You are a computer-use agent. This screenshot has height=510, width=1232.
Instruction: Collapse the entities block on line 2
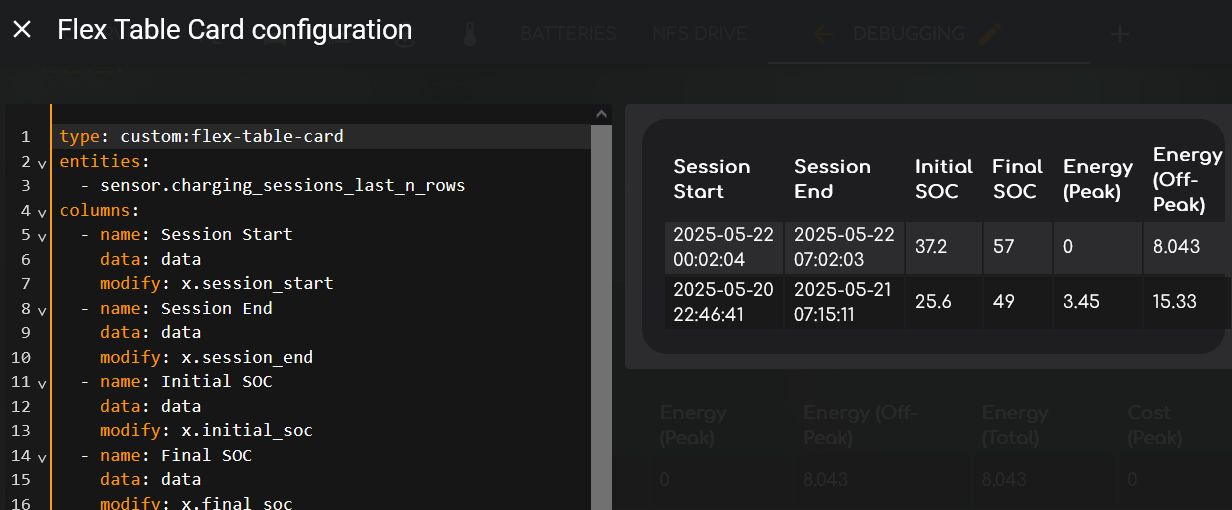(42, 162)
